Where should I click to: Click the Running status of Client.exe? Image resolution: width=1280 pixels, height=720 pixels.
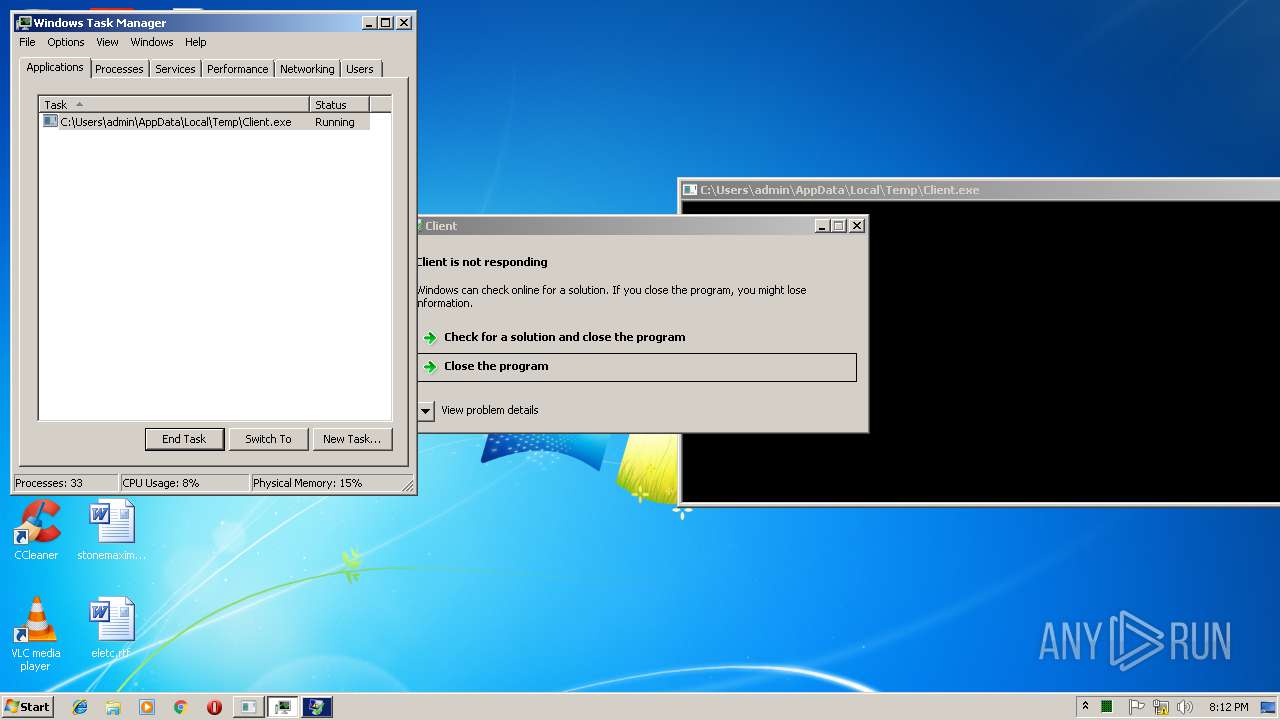pos(335,122)
